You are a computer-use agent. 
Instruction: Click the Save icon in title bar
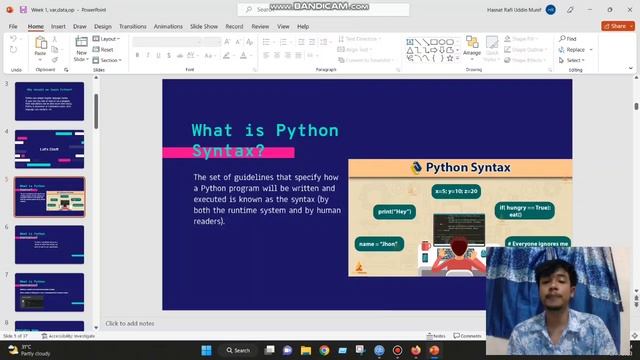click(23, 9)
